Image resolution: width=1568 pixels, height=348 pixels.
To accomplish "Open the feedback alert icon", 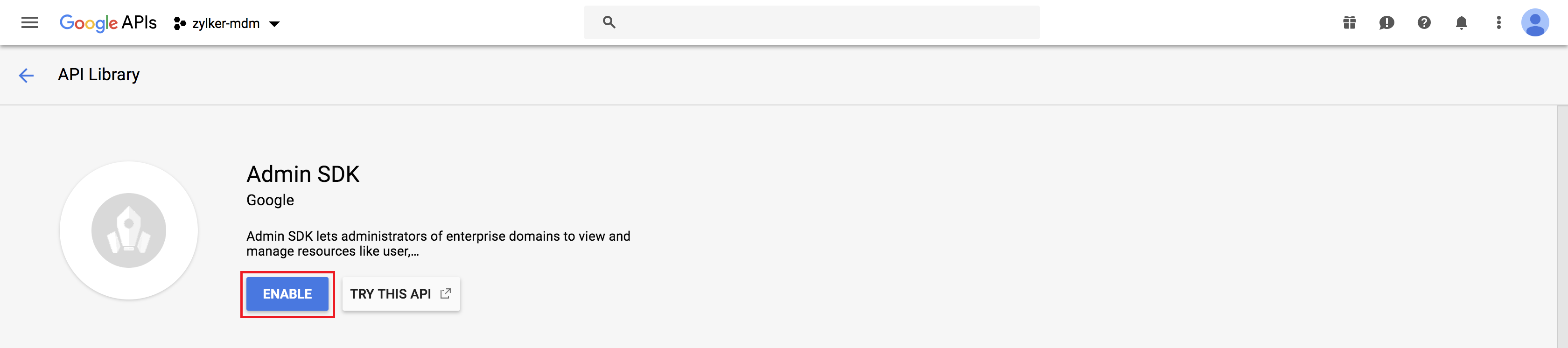I will click(x=1386, y=23).
